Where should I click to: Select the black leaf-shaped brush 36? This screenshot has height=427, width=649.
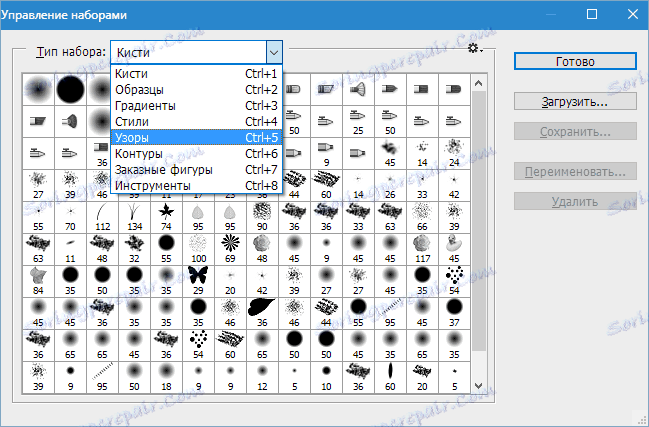pyautogui.click(x=262, y=314)
